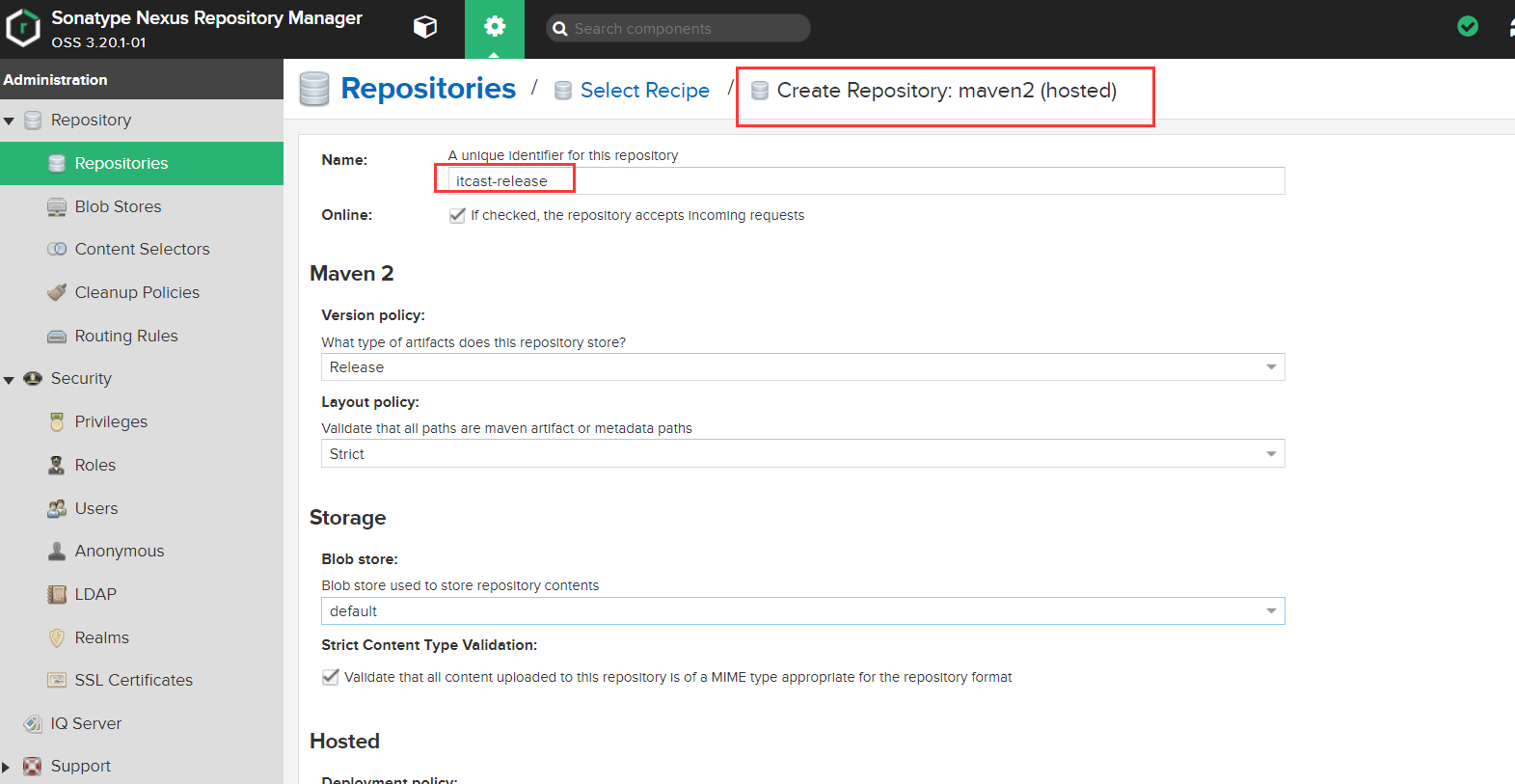This screenshot has width=1515, height=784.
Task: Click the Privileges medal icon
Action: (x=57, y=421)
